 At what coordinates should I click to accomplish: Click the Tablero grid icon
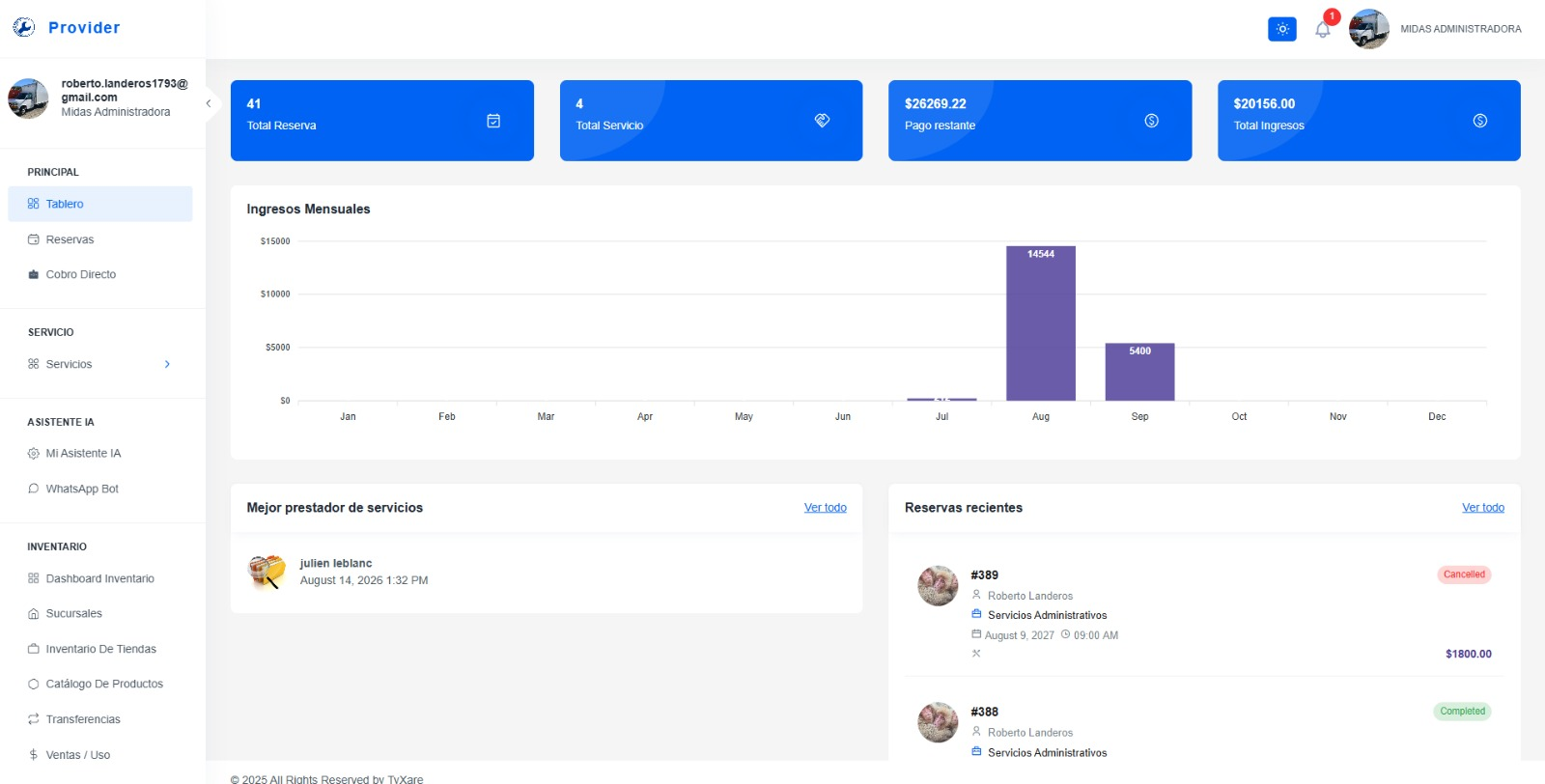pyautogui.click(x=34, y=204)
